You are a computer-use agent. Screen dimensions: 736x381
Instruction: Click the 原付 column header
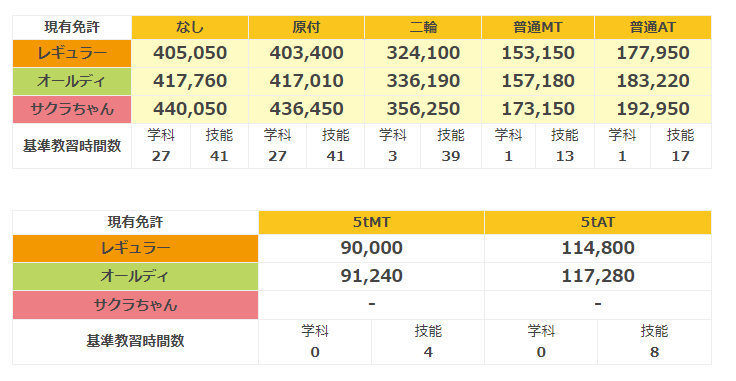306,27
